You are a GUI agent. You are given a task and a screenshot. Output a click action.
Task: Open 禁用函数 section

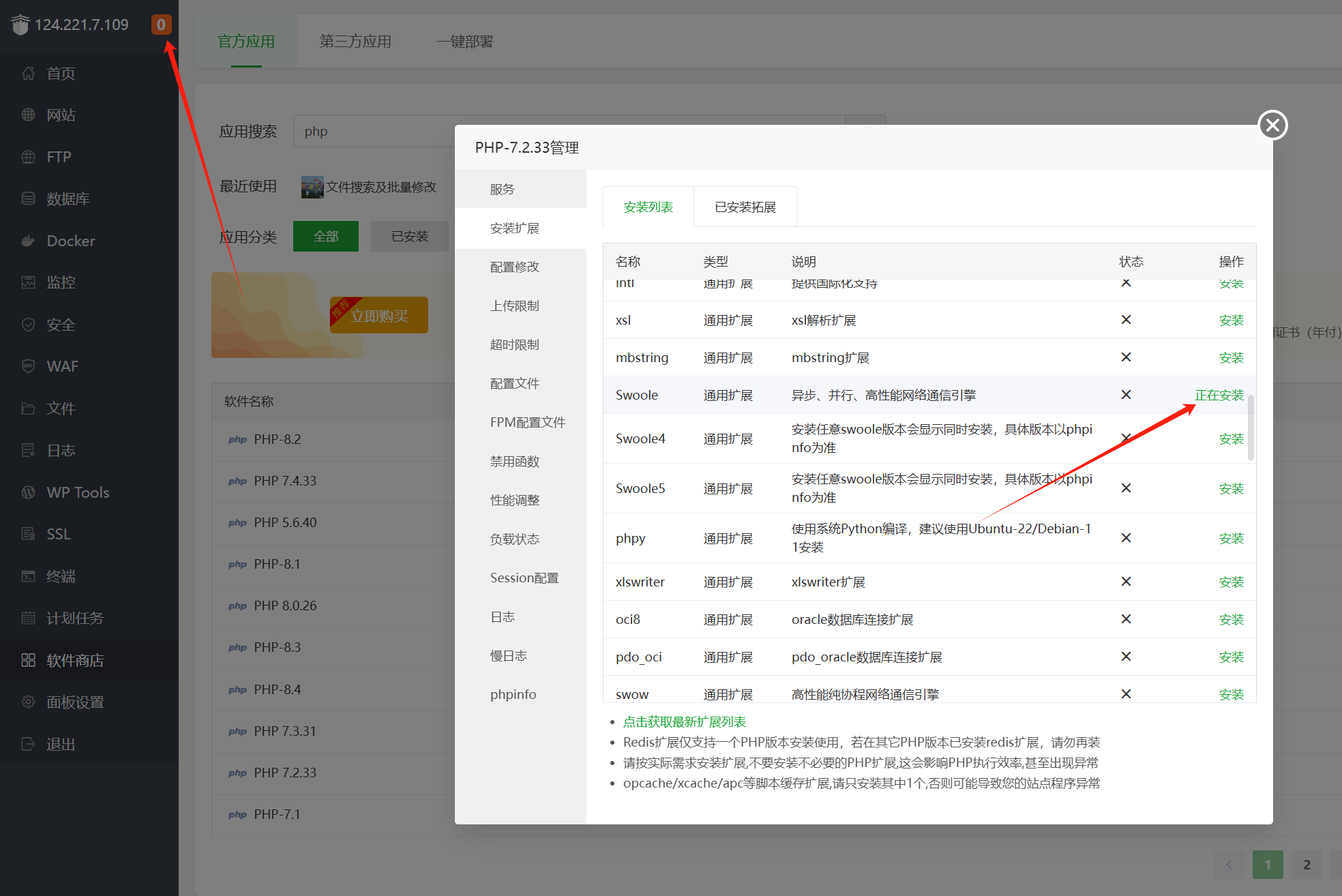(520, 461)
